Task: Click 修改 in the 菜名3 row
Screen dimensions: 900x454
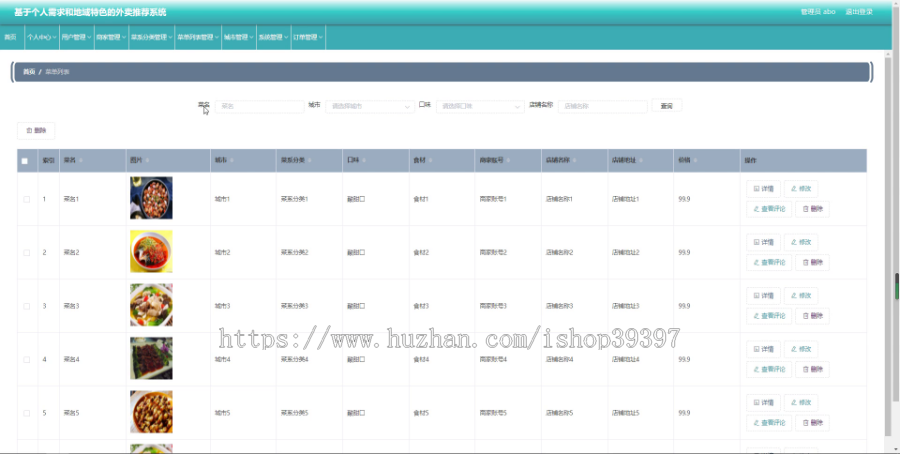Action: tap(801, 295)
